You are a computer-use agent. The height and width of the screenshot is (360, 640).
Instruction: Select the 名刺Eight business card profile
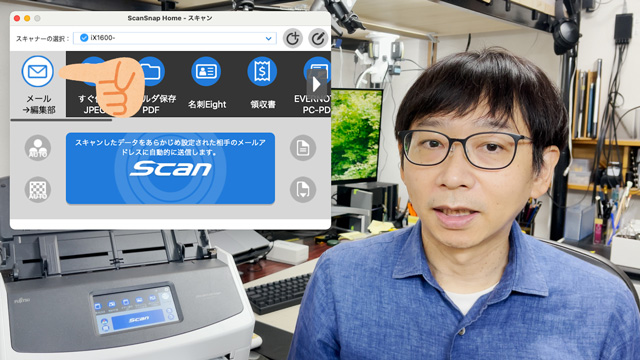(x=206, y=71)
